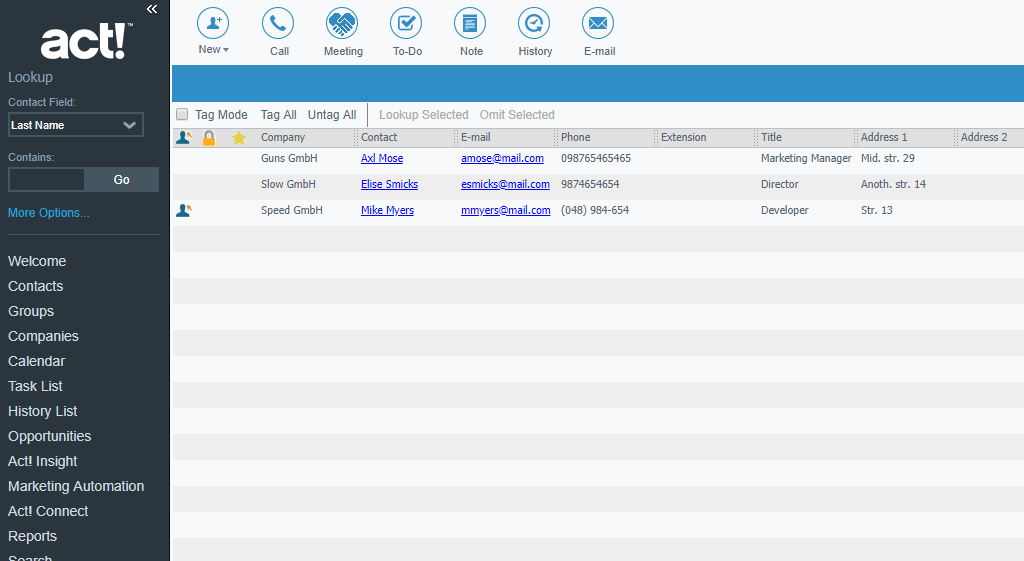Open Companies in the sidebar
This screenshot has width=1024, height=561.
(43, 336)
